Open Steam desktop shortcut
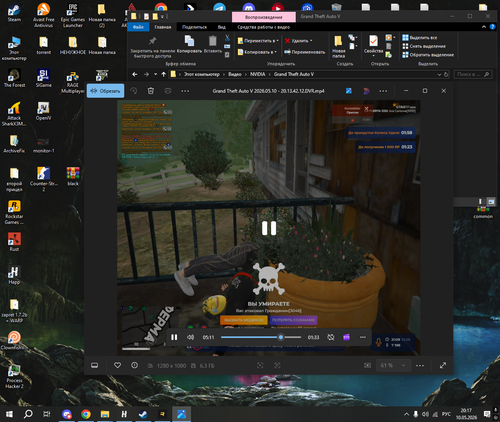This screenshot has height=422, width=500. point(14,13)
